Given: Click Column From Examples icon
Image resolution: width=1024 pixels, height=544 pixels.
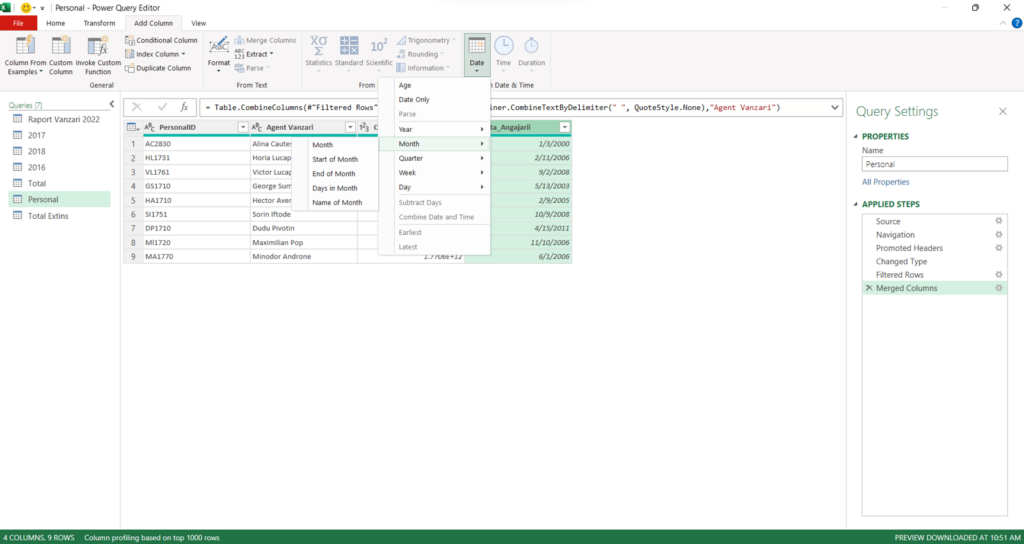Looking at the screenshot, I should coord(25,46).
